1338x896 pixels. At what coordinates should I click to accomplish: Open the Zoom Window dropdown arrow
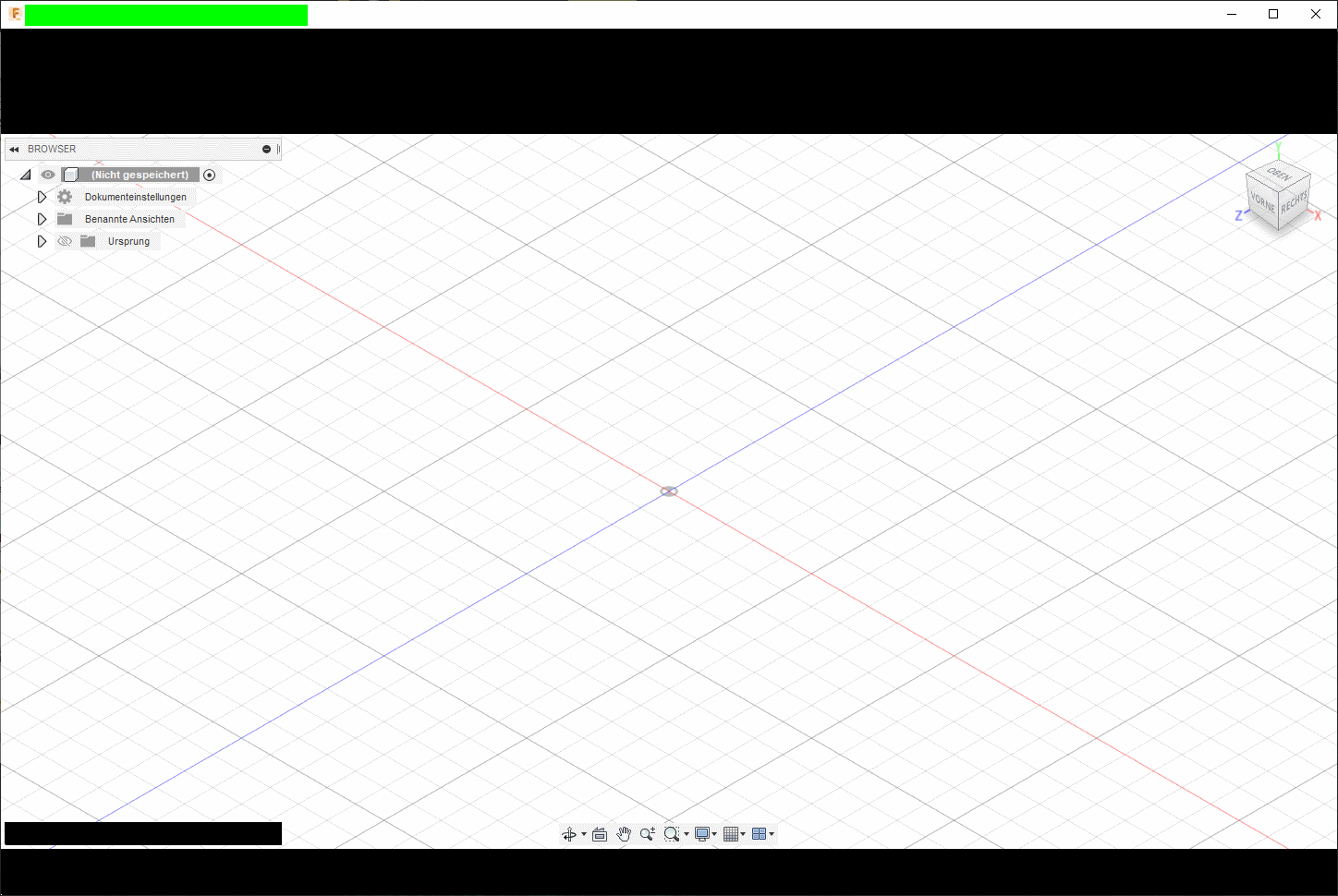687,834
